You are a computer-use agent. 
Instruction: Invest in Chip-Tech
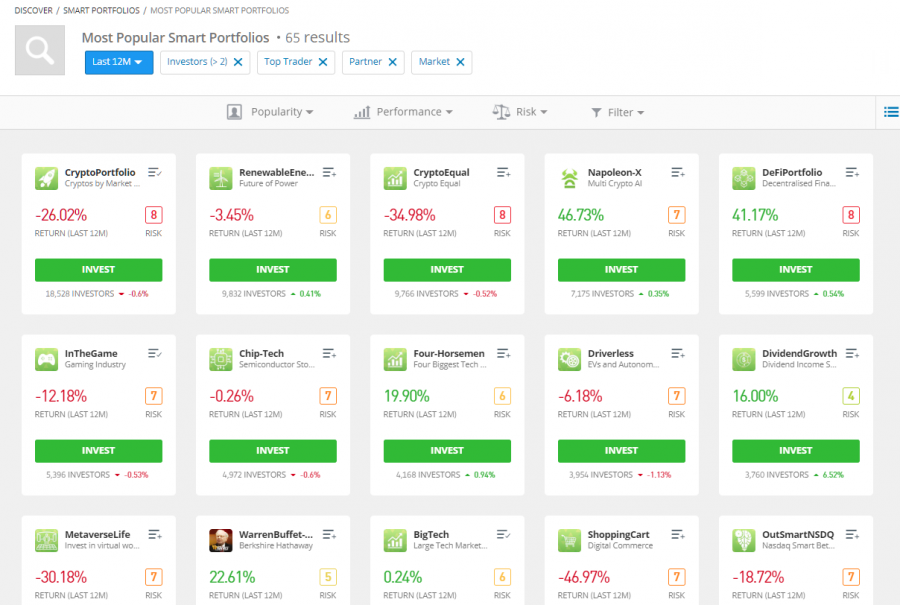click(273, 451)
